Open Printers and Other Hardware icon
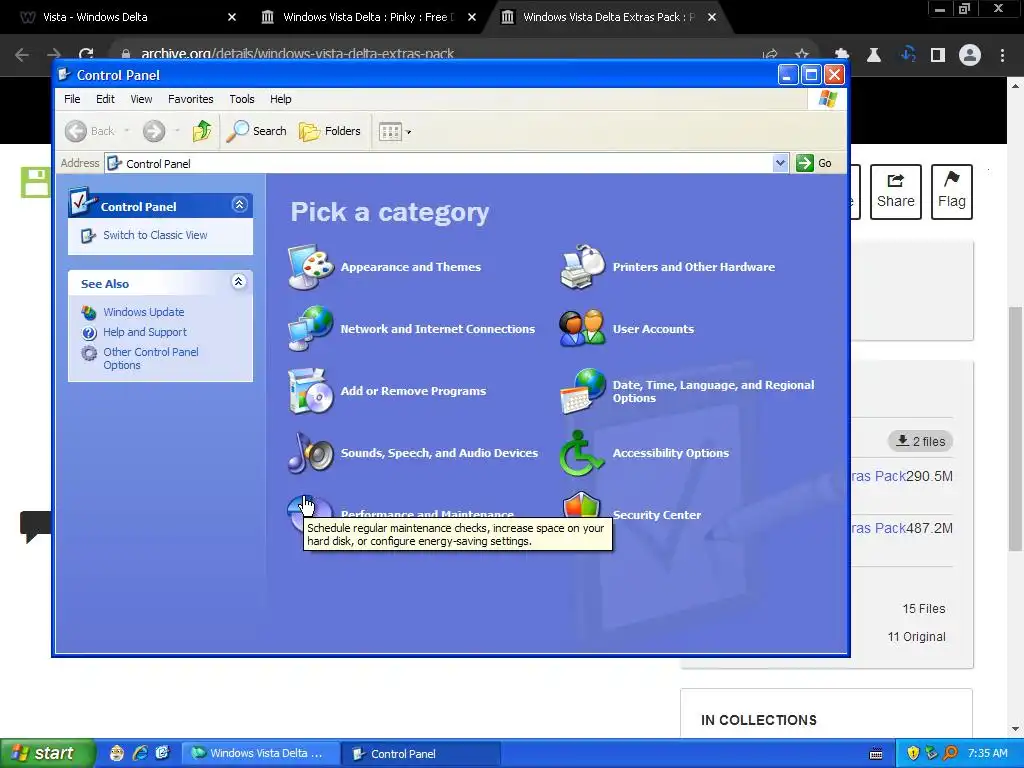Image resolution: width=1024 pixels, height=768 pixels. click(x=583, y=266)
